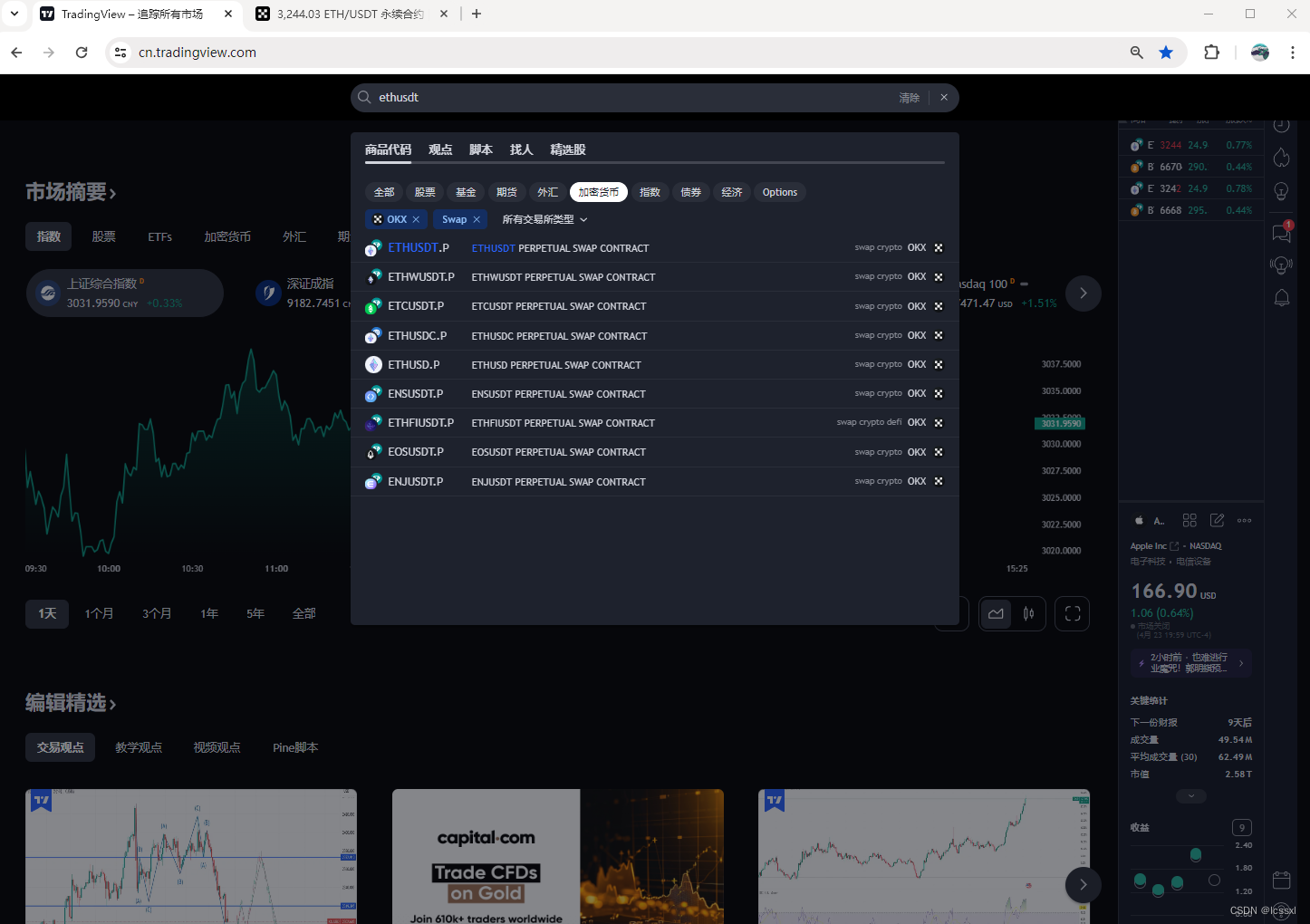Select the 1个月 time range button
Screen dimensions: 1310x924
(100, 613)
